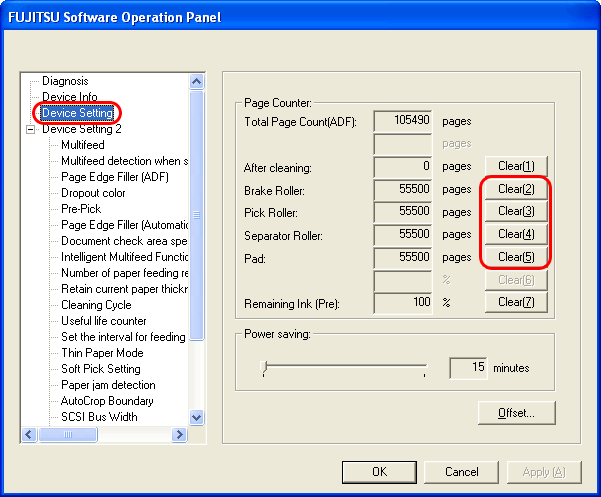This screenshot has width=601, height=497.
Task: Click horizontal scrollbar left arrow
Action: [x=29, y=435]
